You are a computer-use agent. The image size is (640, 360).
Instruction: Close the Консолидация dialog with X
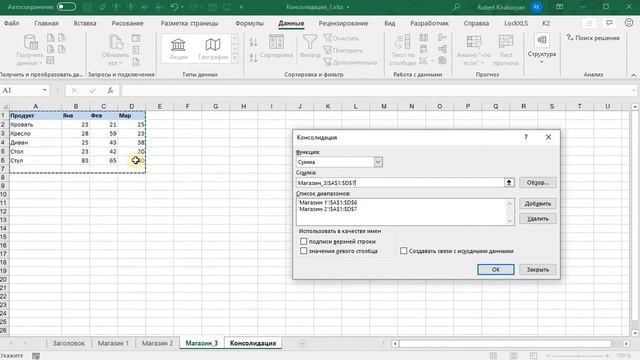[x=548, y=137]
